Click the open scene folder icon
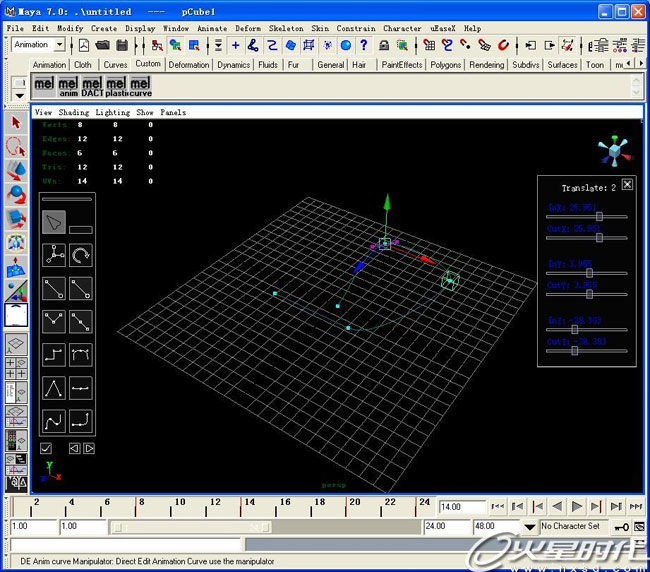 [102, 45]
